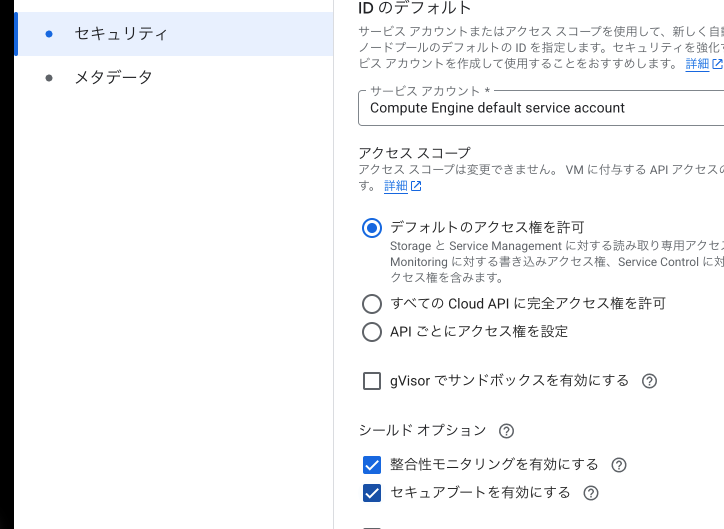Screen dimensions: 724x529
Task: Open help icon next to シールド オプション
Action: click(x=507, y=431)
